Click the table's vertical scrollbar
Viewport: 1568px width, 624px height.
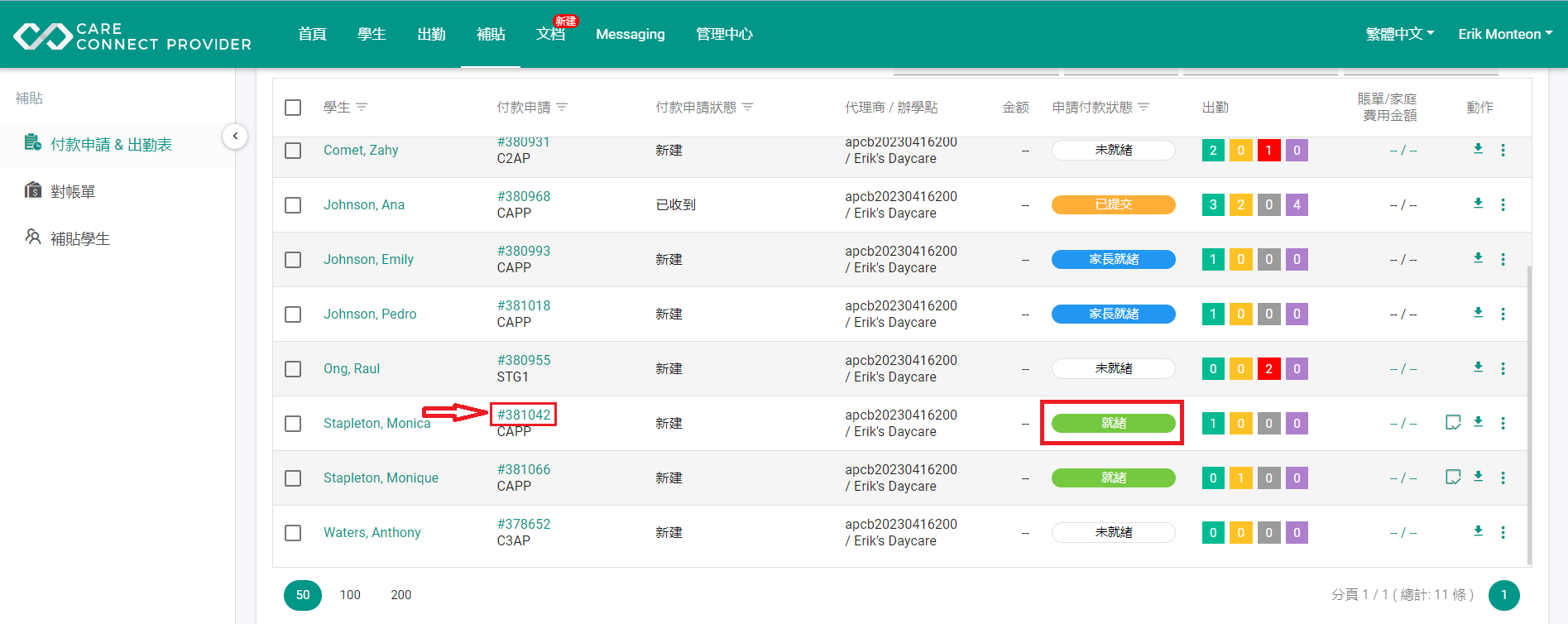click(x=1529, y=414)
